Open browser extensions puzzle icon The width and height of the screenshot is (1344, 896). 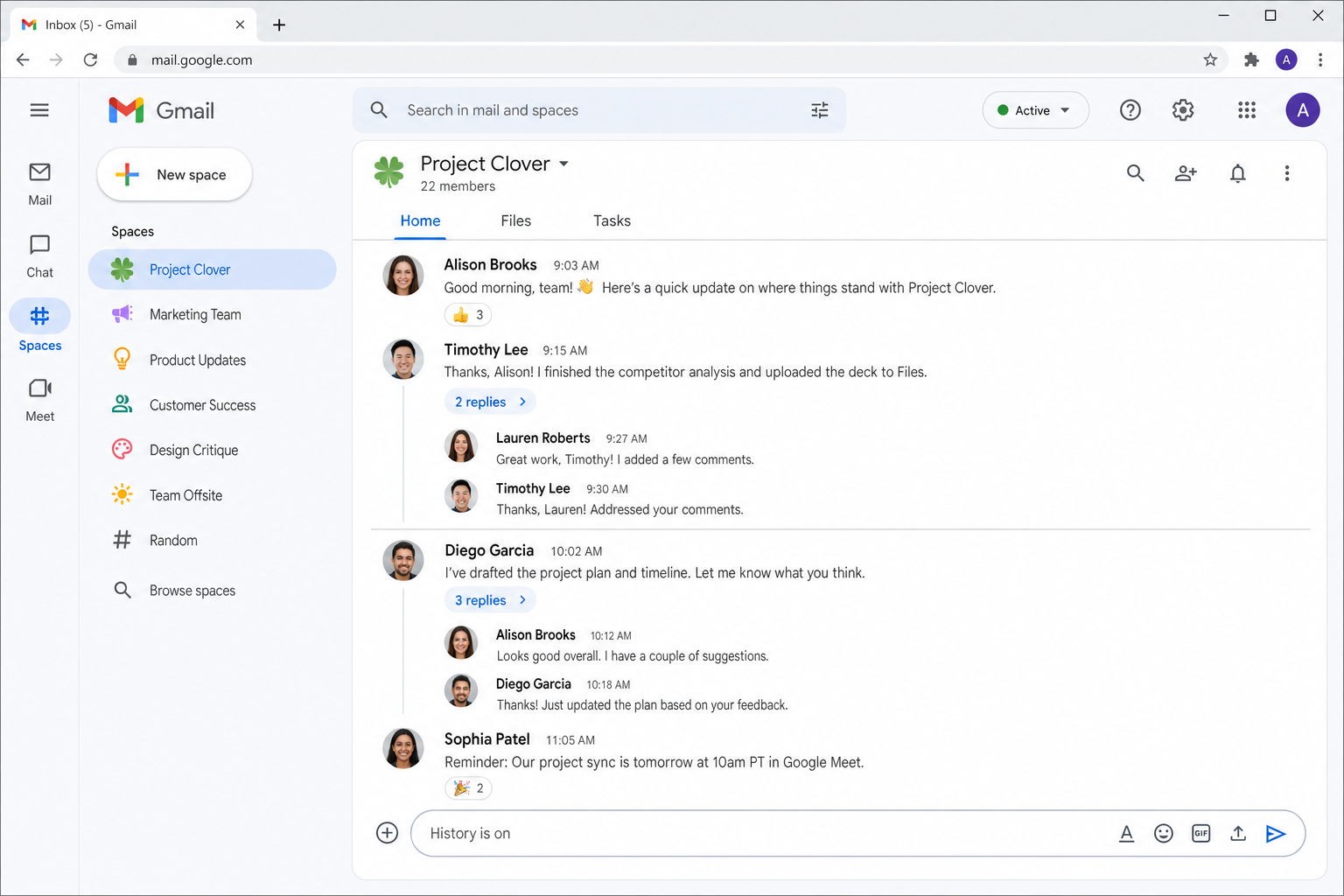click(x=1251, y=59)
